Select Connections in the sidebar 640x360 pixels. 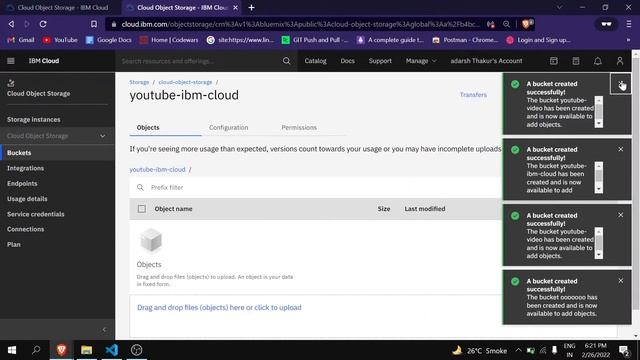coord(25,229)
